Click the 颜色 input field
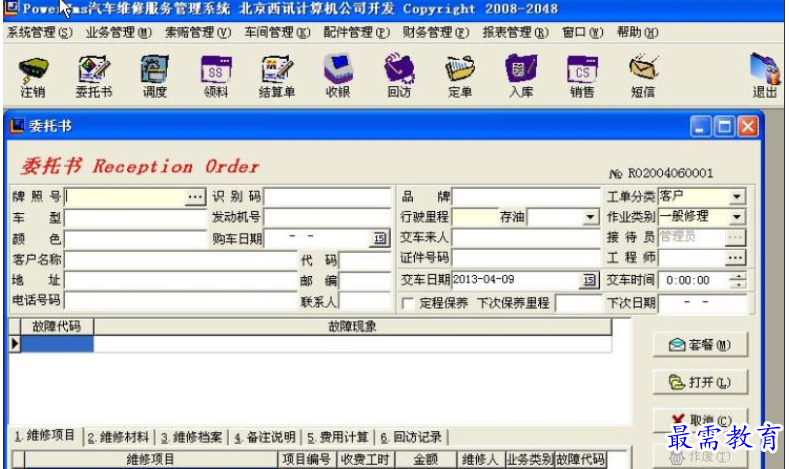 (135, 239)
